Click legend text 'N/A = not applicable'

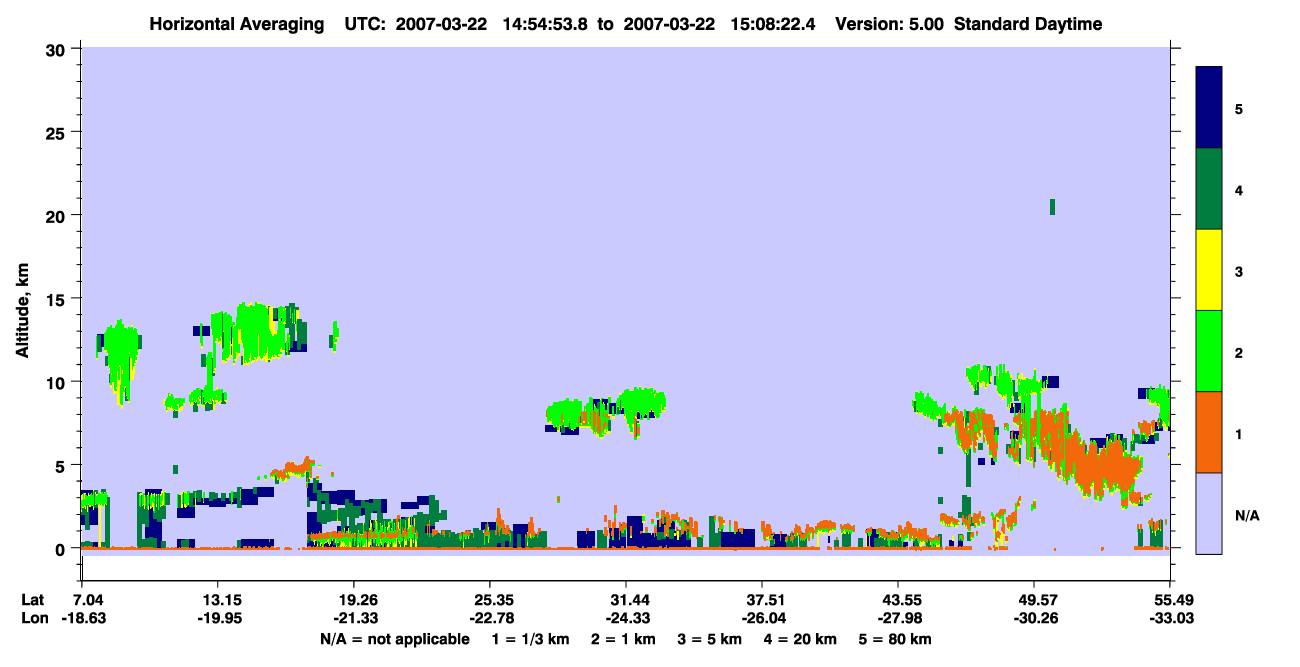coord(395,638)
